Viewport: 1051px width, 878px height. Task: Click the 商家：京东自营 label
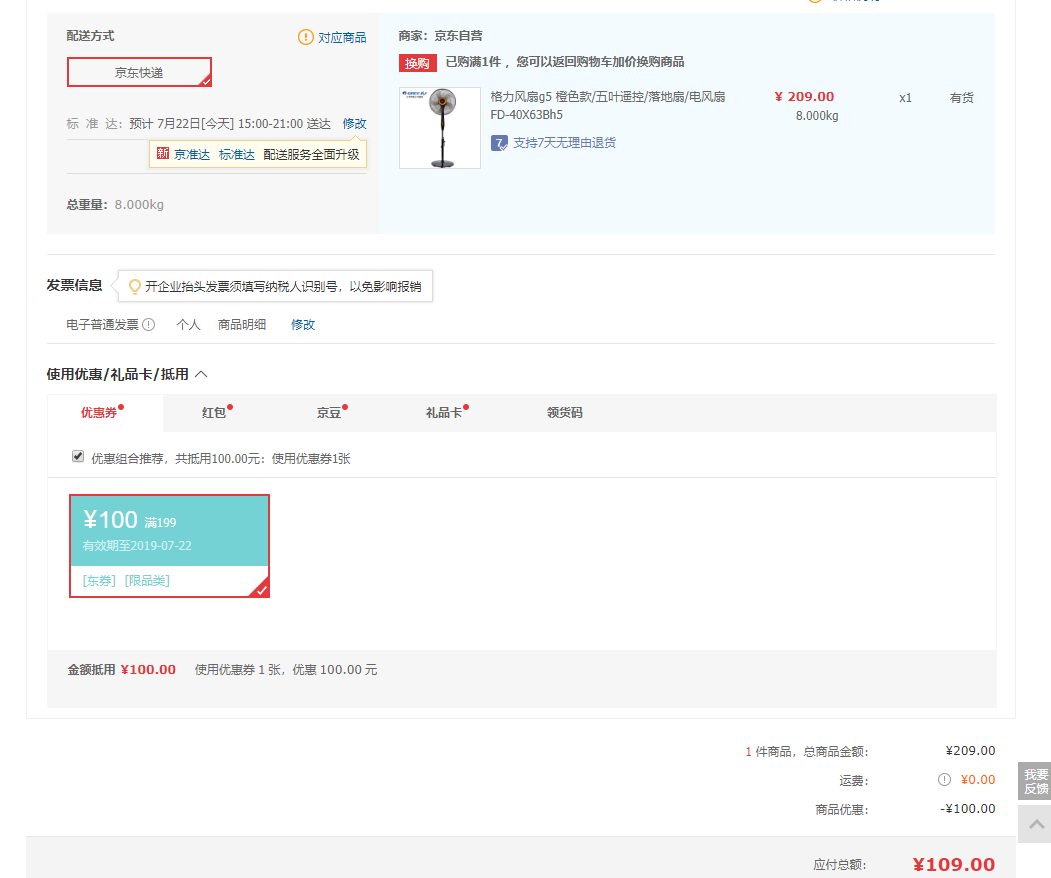(440, 36)
